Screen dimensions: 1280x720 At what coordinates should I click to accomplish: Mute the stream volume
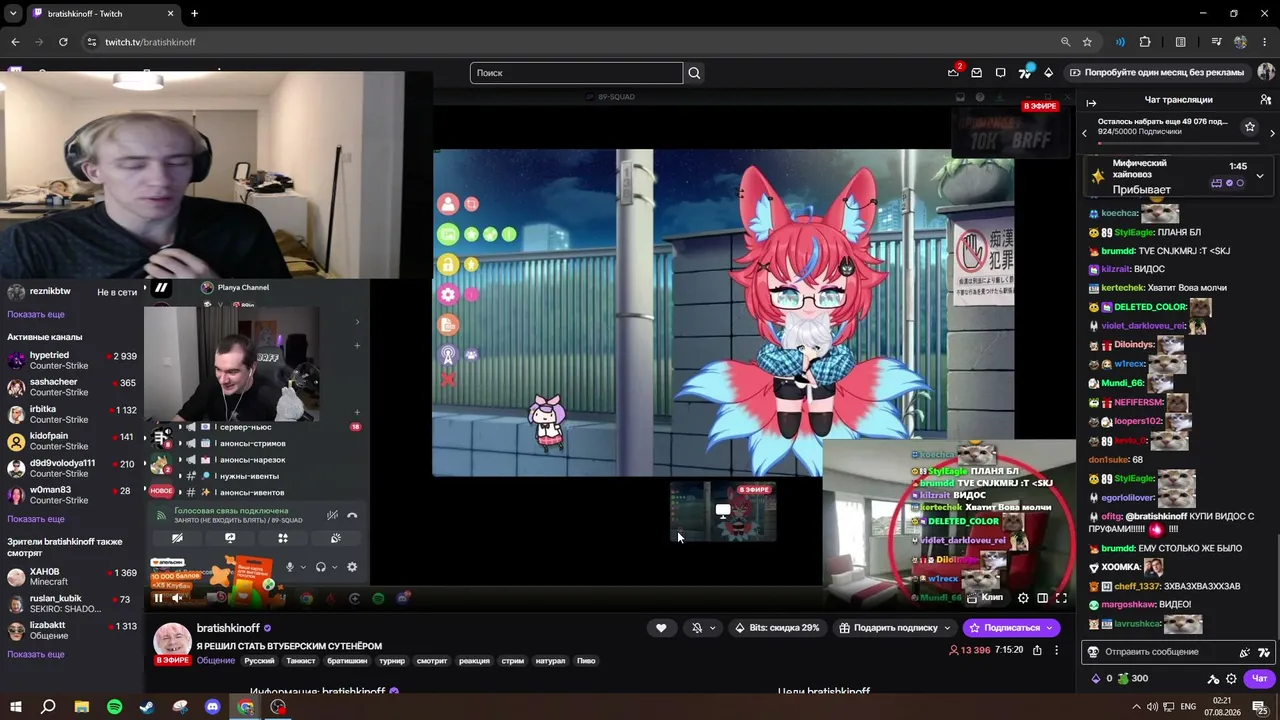[x=178, y=598]
